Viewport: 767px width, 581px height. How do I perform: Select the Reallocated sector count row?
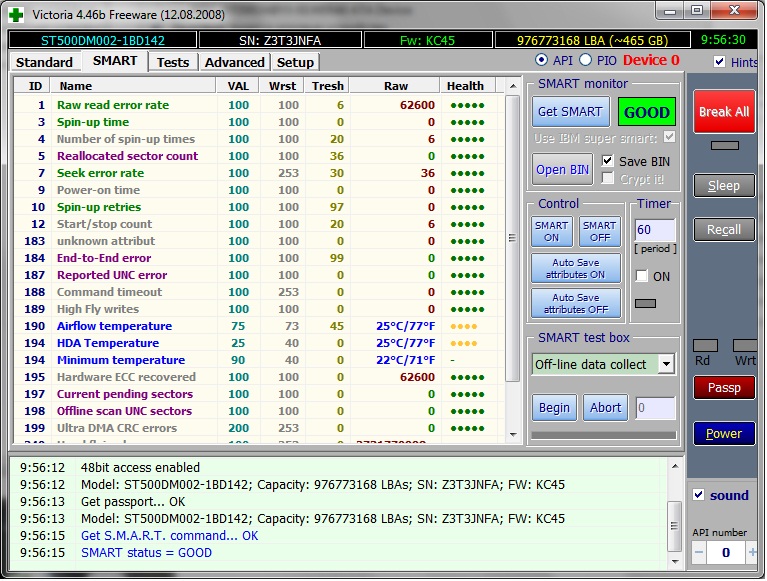(258, 156)
